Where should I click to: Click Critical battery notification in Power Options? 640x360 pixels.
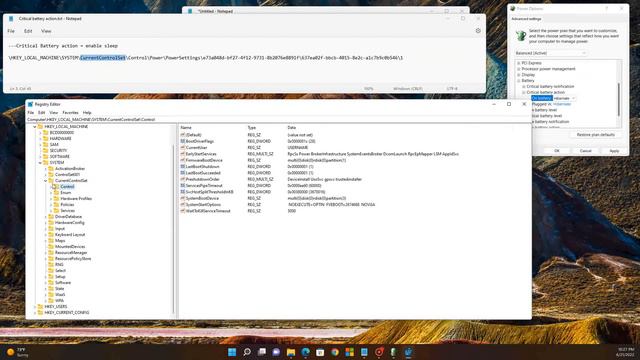point(550,87)
